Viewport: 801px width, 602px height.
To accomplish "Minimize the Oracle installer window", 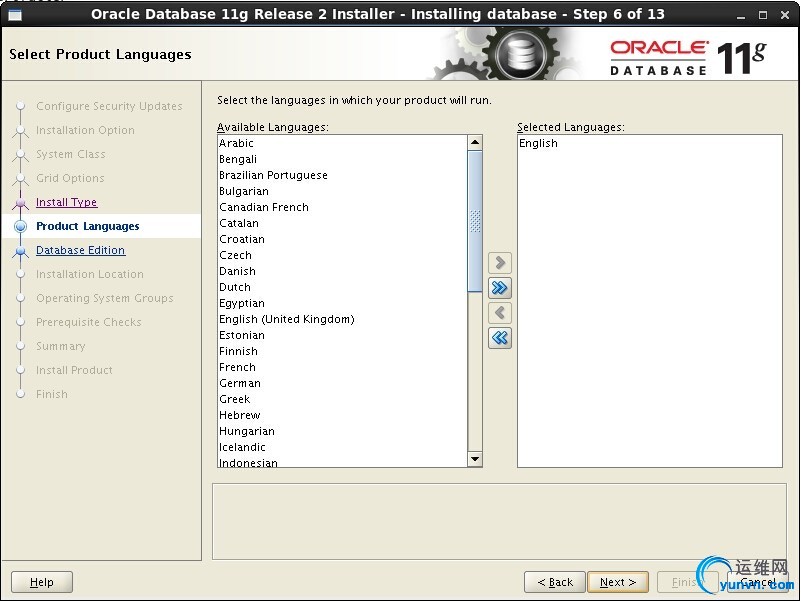I will click(x=741, y=15).
